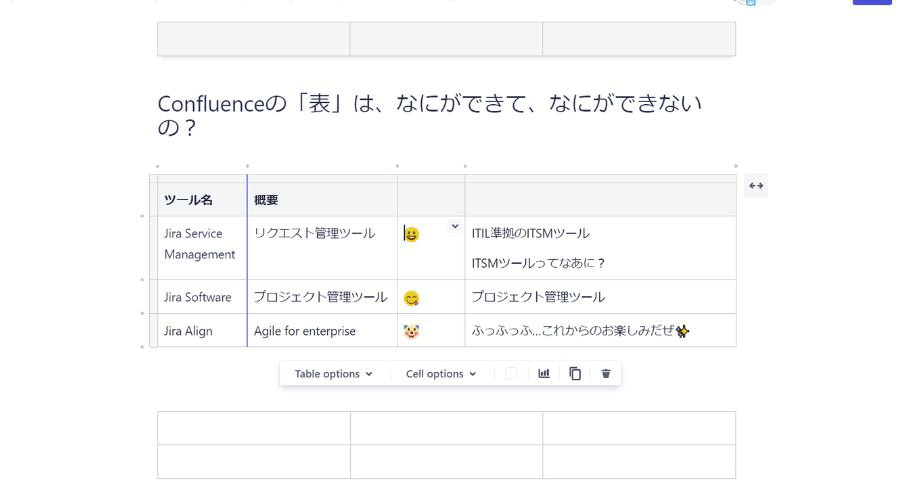The image size is (903, 485).
Task: Click the insert chart icon in table toolbar
Action: tap(544, 374)
